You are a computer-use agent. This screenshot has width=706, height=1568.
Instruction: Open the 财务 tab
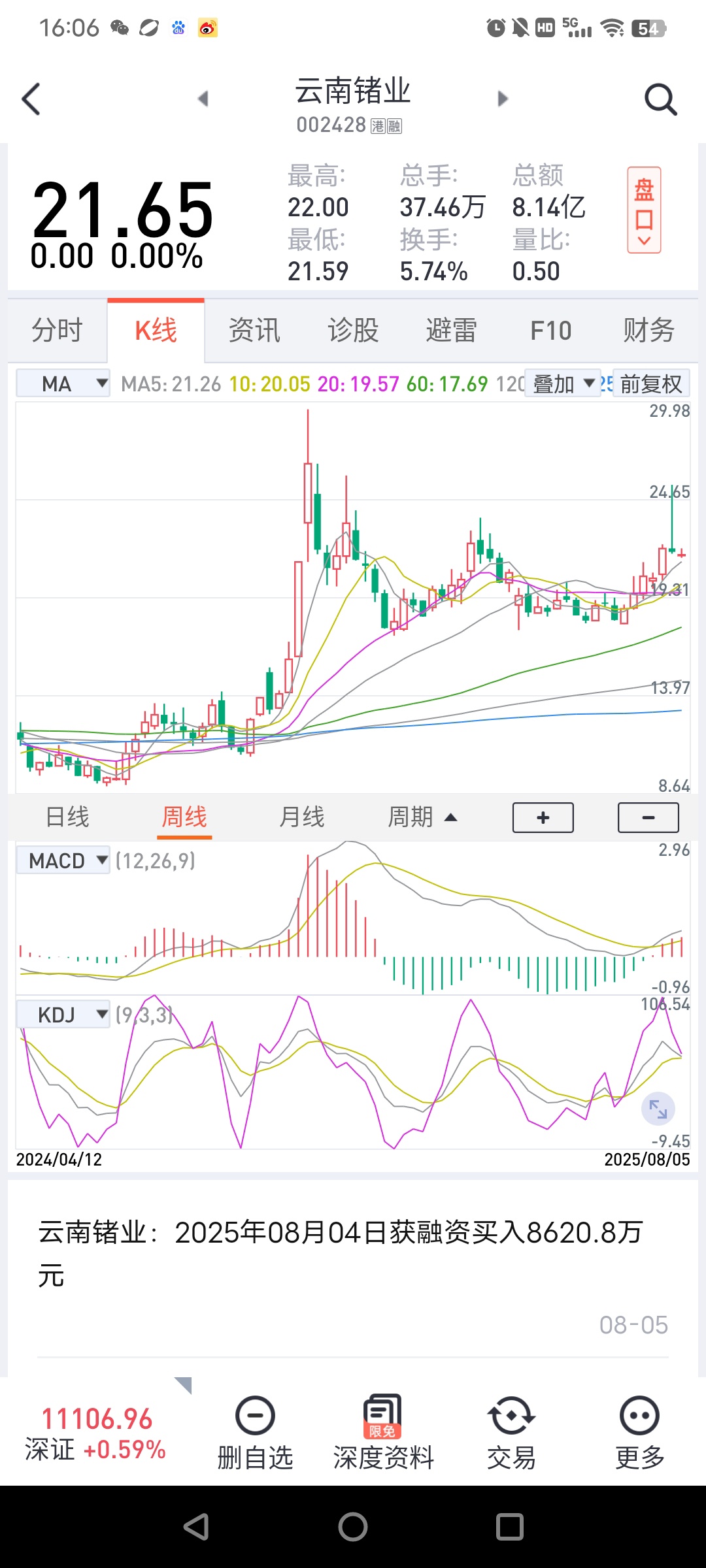point(648,330)
